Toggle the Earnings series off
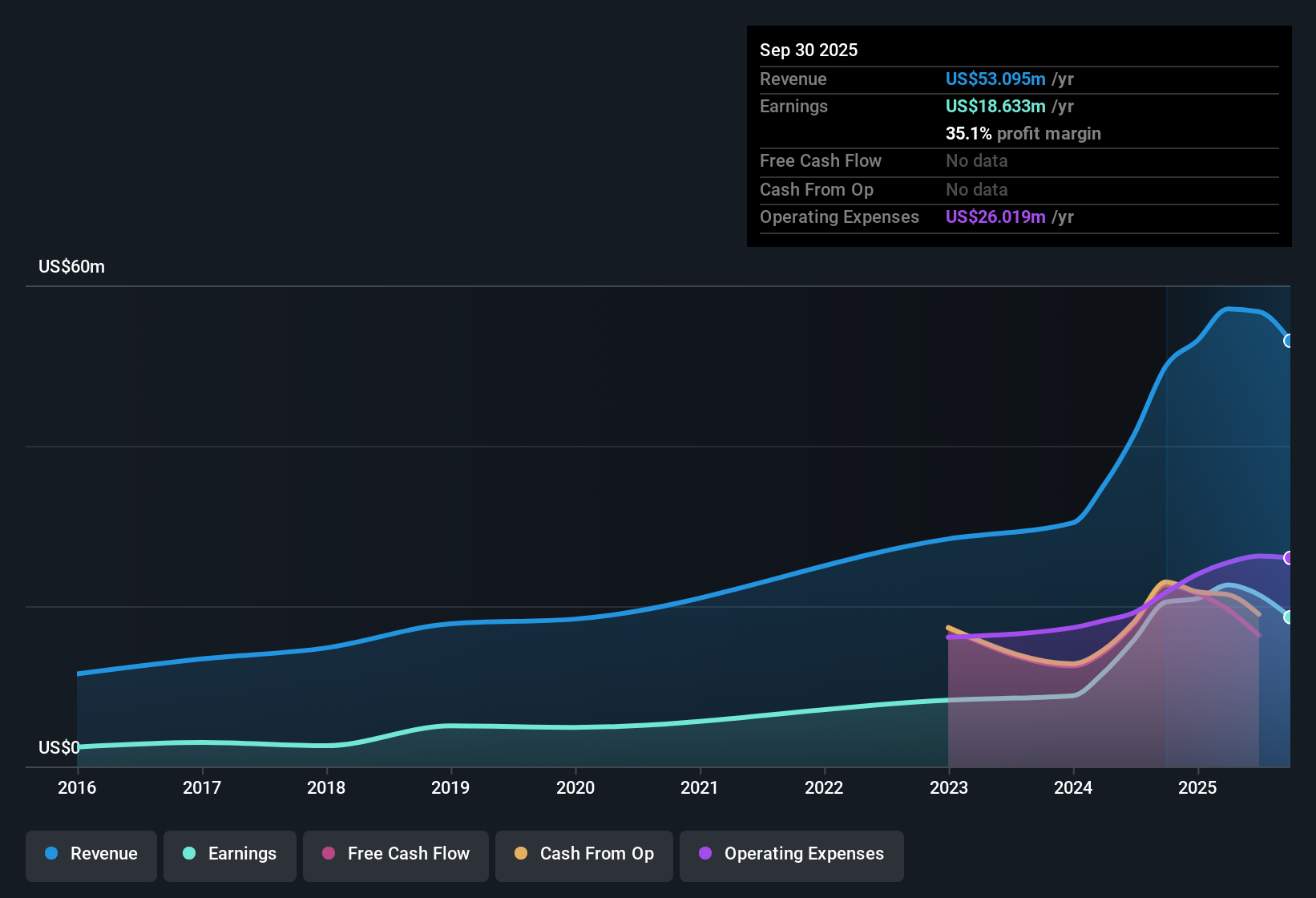This screenshot has width=1316, height=898. (230, 854)
